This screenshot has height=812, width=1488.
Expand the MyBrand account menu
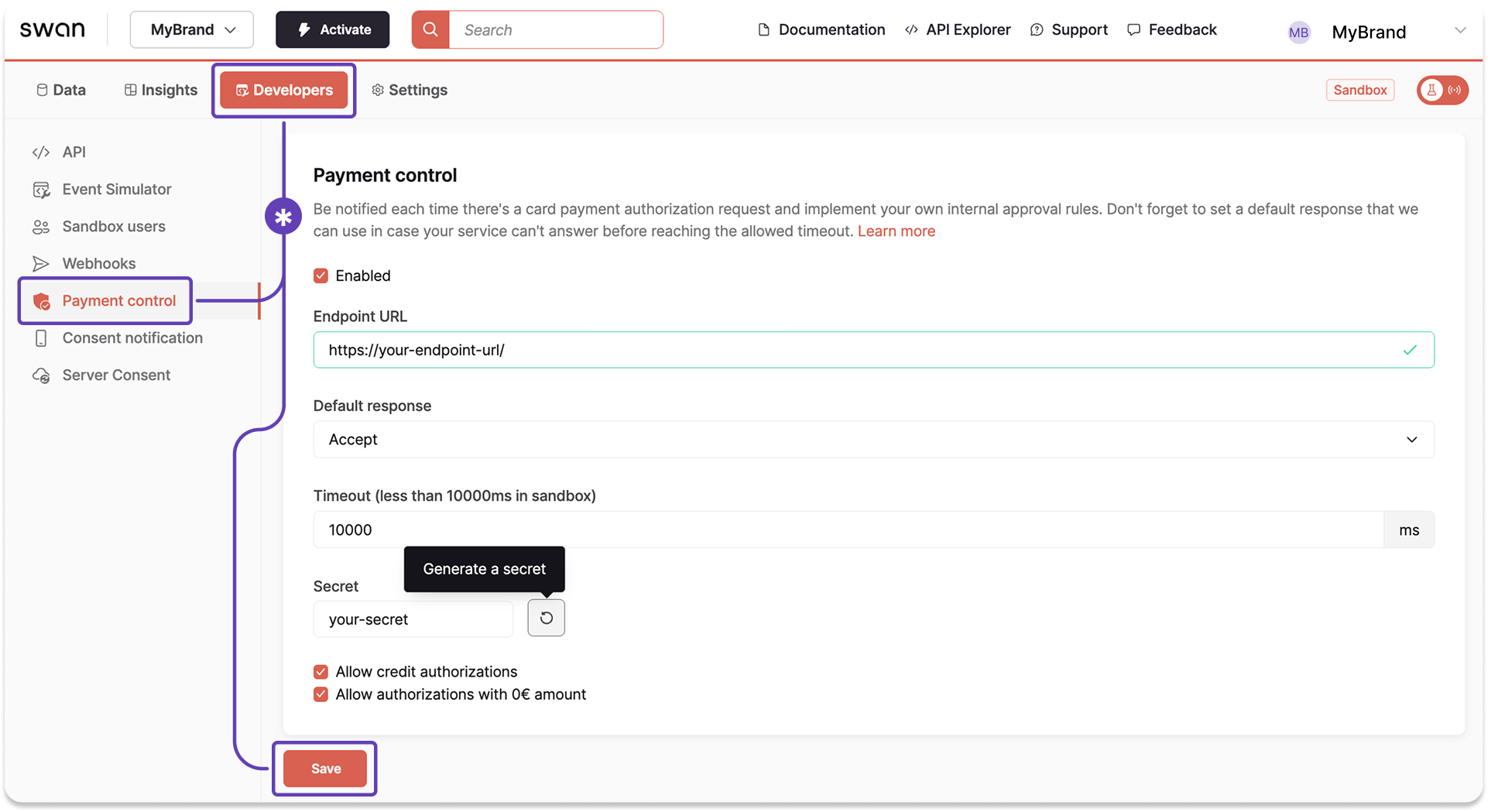pos(1386,31)
